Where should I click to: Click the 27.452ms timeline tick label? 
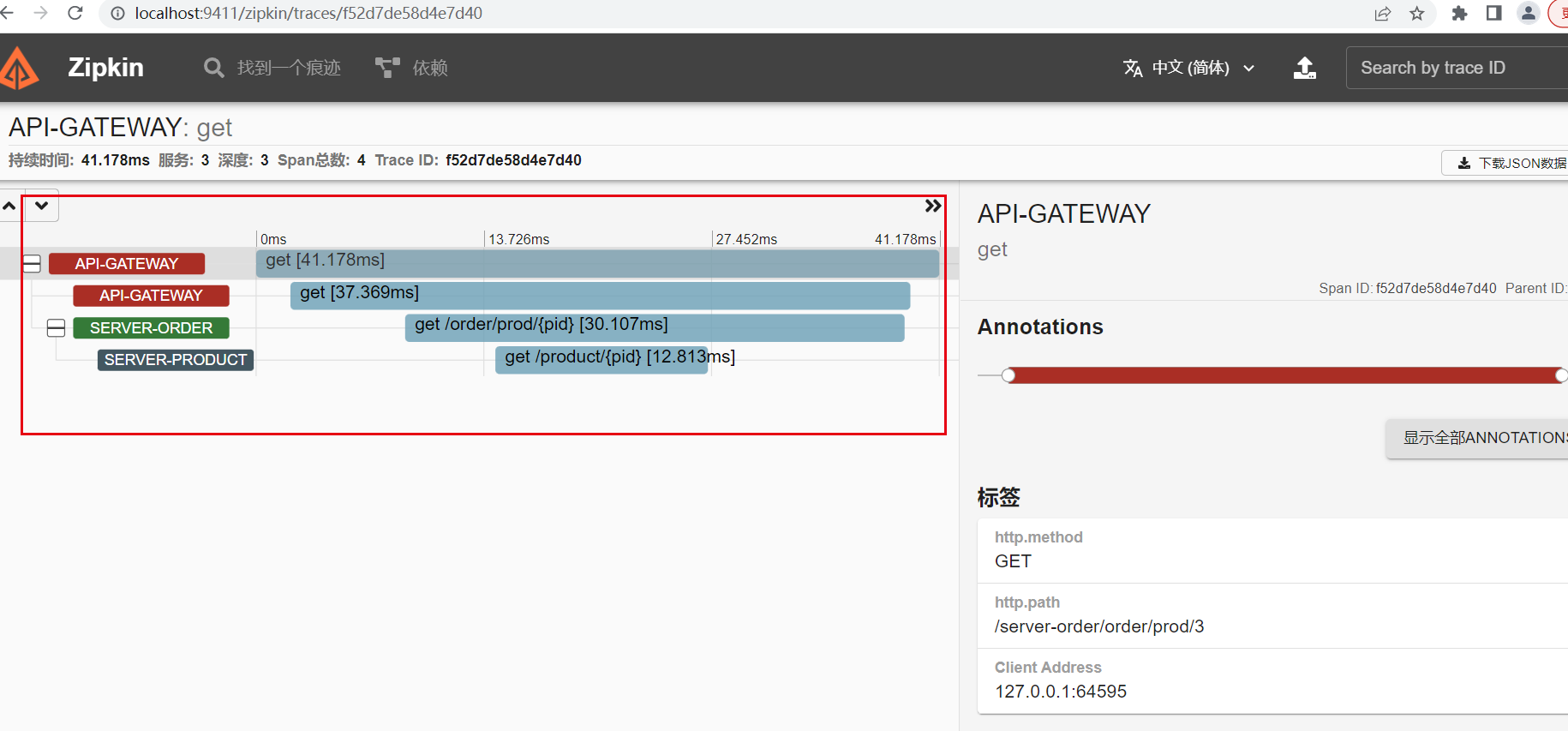click(x=746, y=239)
